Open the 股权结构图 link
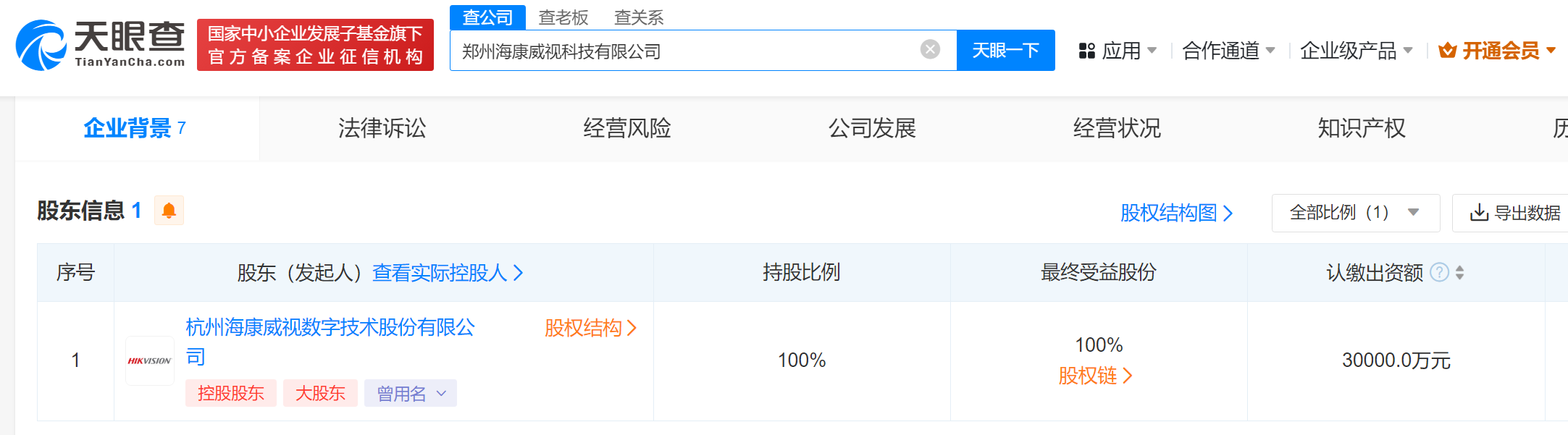 (1175, 213)
